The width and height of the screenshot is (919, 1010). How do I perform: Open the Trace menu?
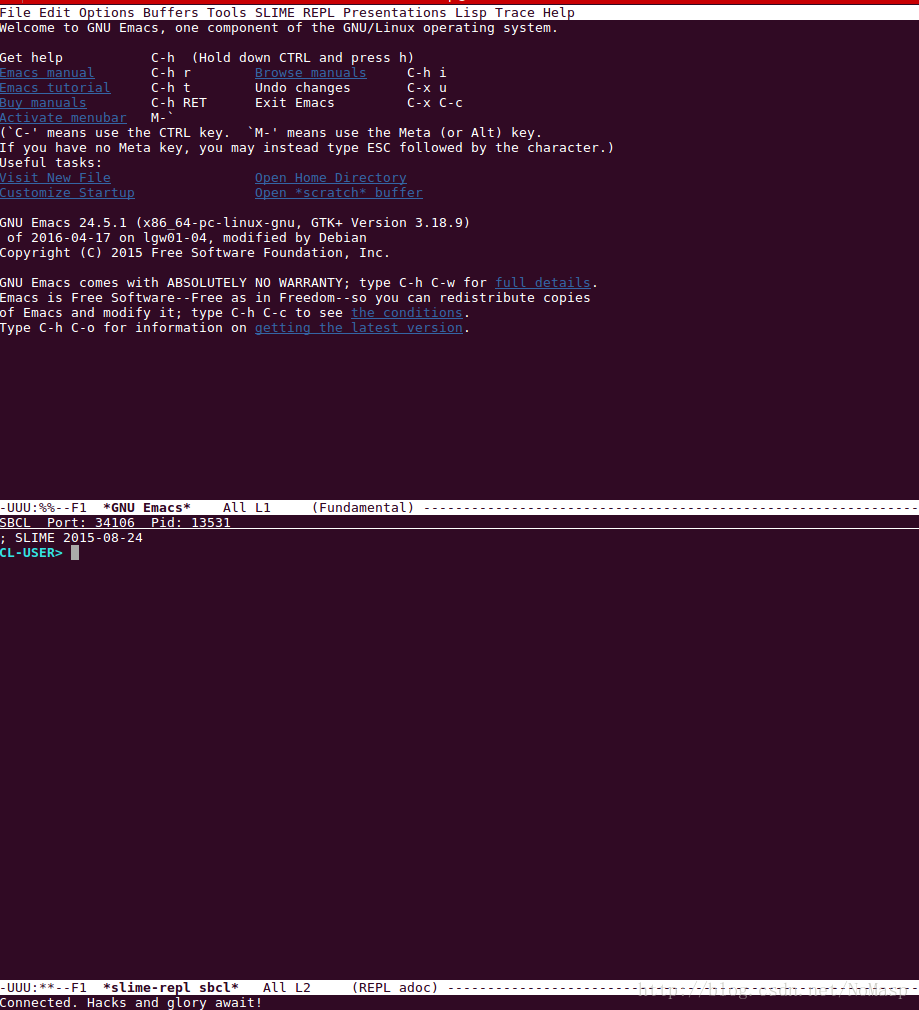tap(514, 13)
